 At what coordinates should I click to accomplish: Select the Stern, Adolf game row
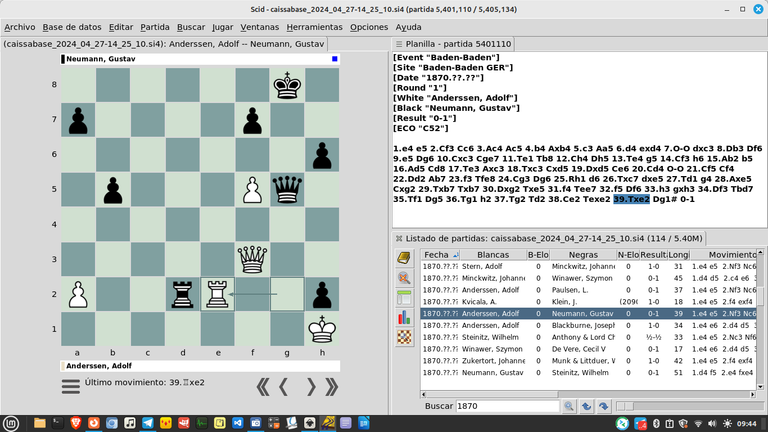click(588, 266)
